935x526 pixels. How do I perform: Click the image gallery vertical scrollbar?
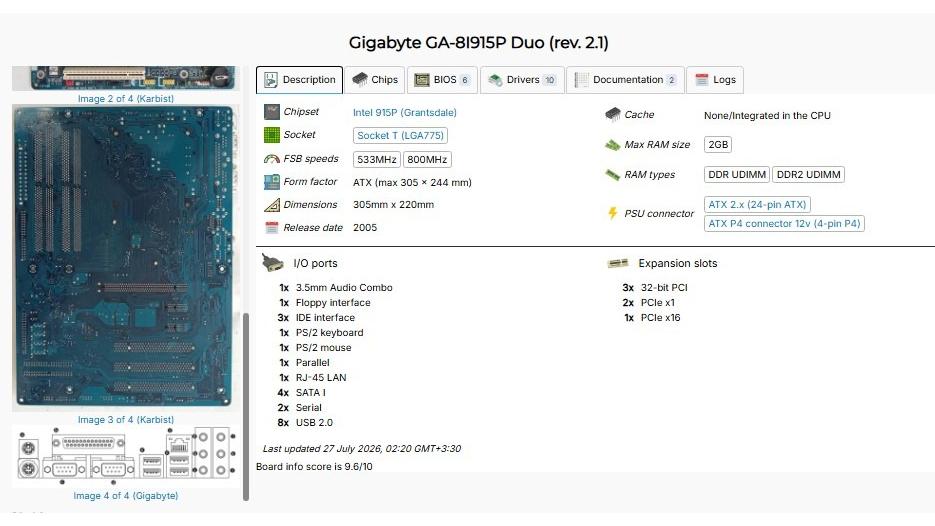[x=246, y=406]
